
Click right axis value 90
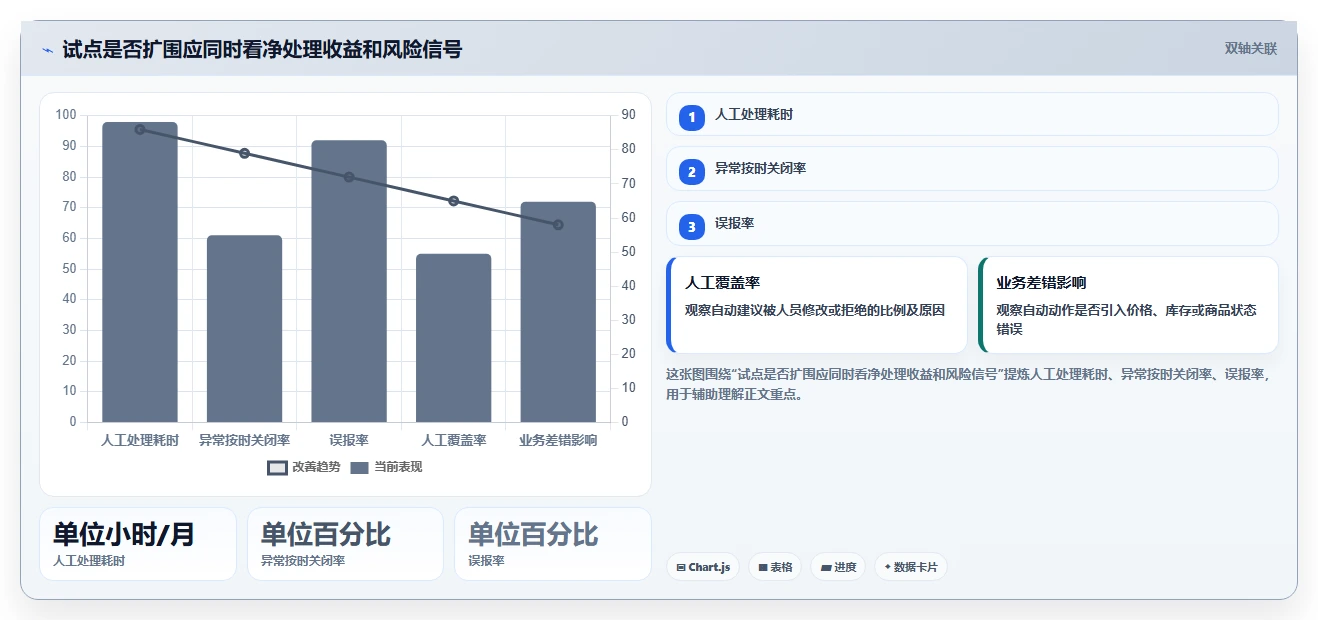coord(629,115)
